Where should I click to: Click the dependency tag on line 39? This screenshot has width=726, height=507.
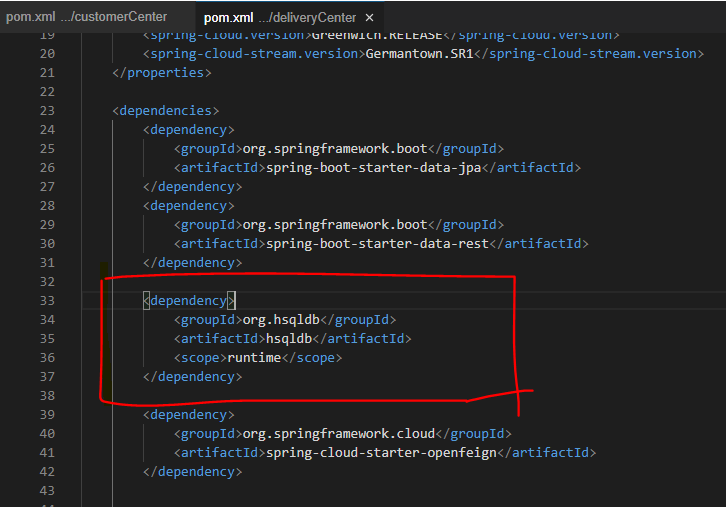189,414
